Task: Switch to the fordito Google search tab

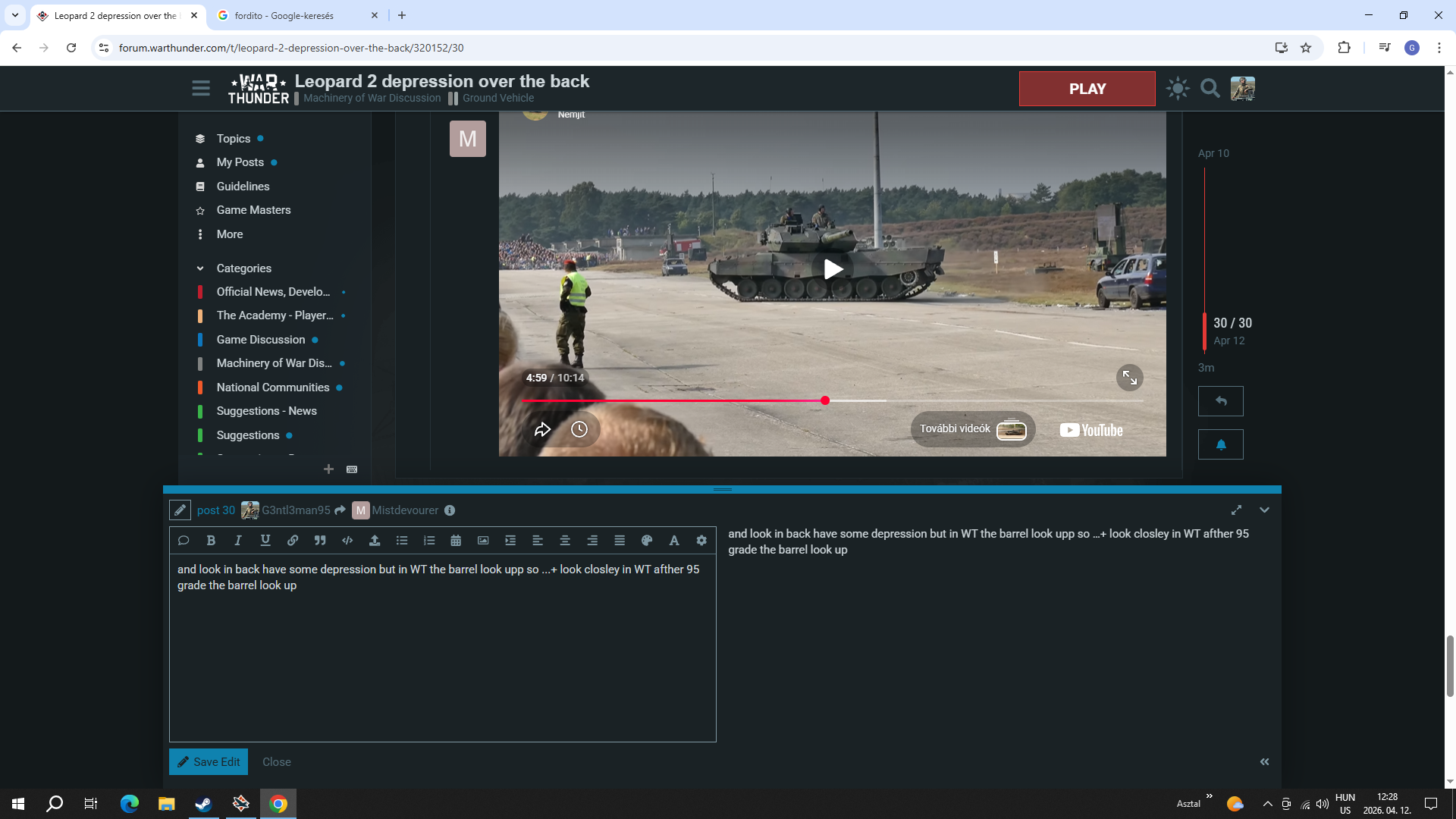Action: [284, 15]
